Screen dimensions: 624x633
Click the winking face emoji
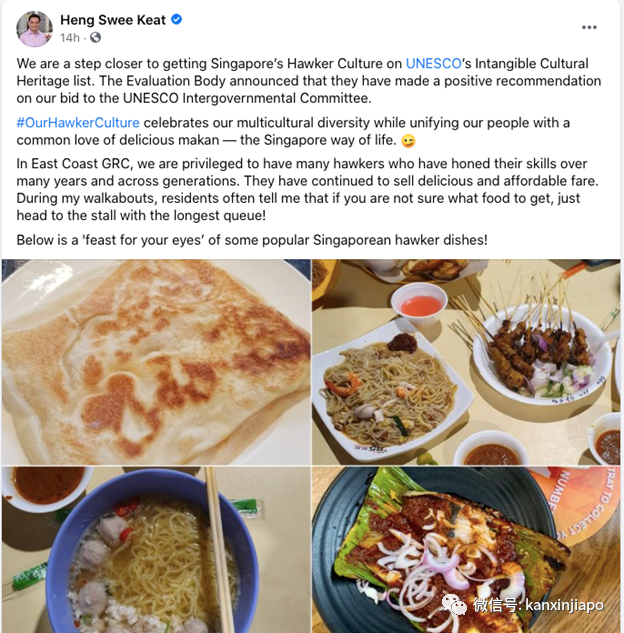pos(408,141)
